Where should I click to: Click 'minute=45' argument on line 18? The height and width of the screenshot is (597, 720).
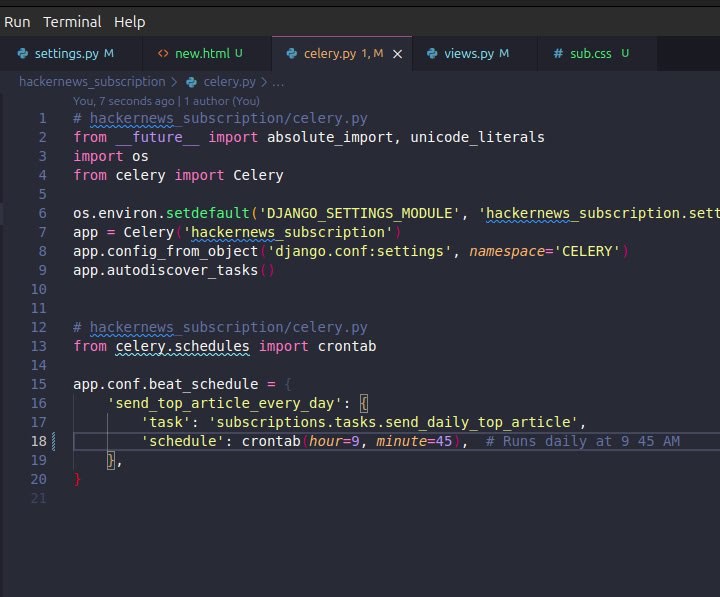(414, 441)
